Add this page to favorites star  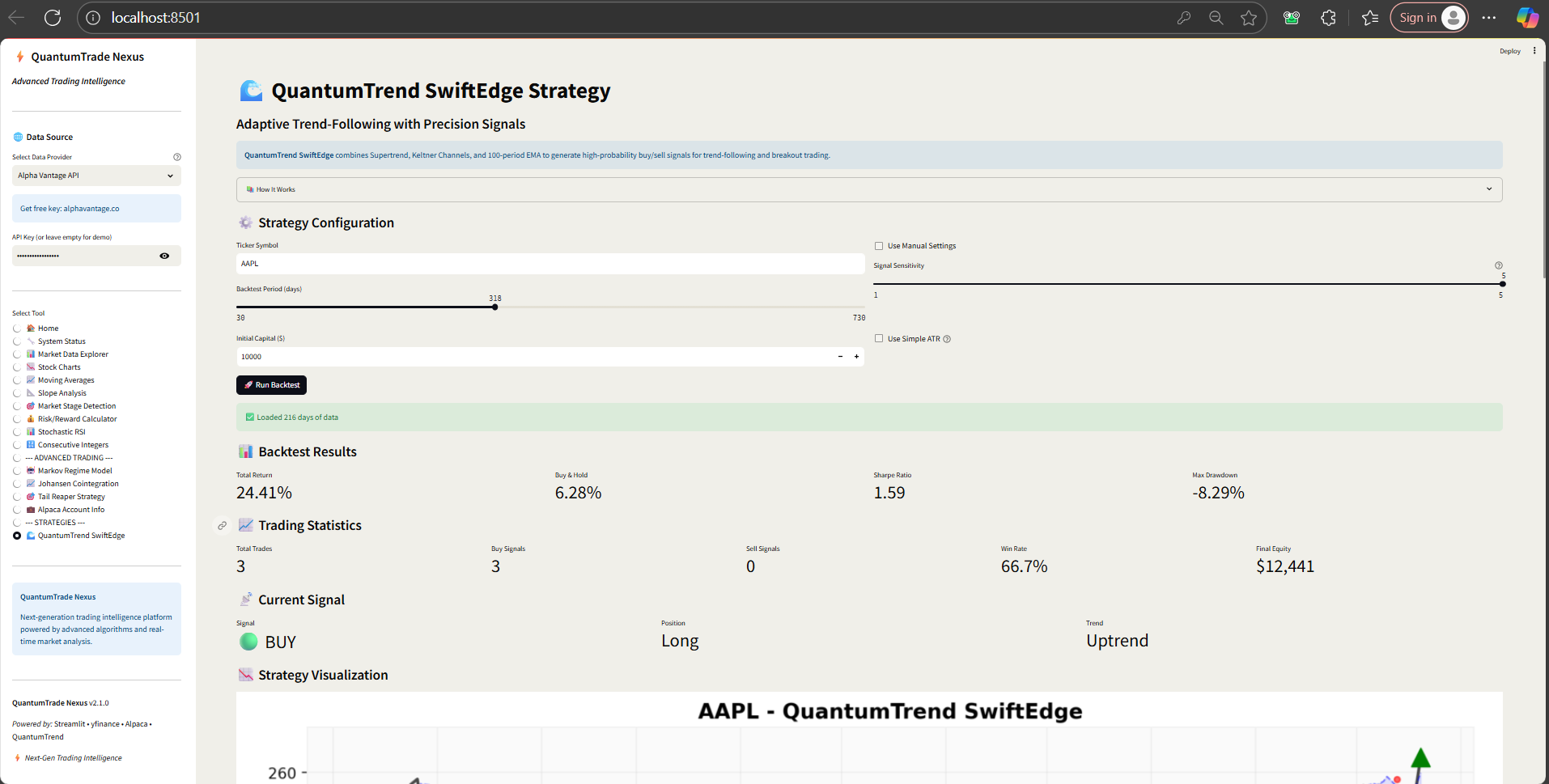1249,18
